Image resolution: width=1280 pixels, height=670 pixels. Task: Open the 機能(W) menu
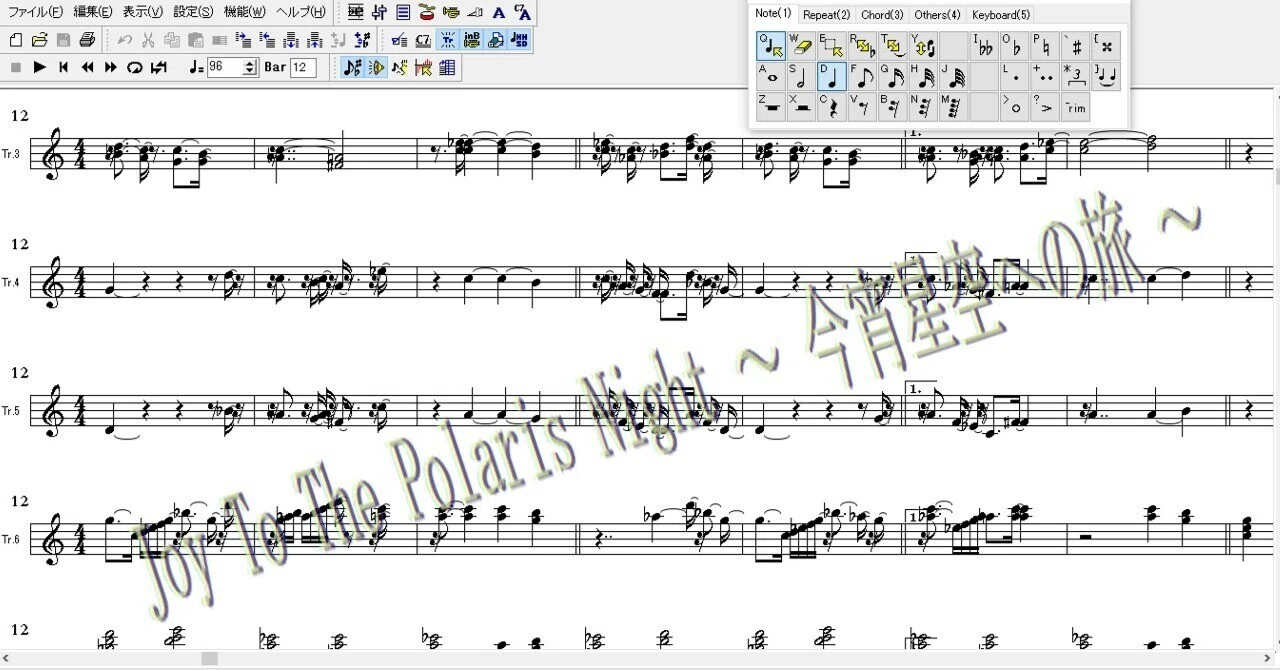(x=244, y=12)
